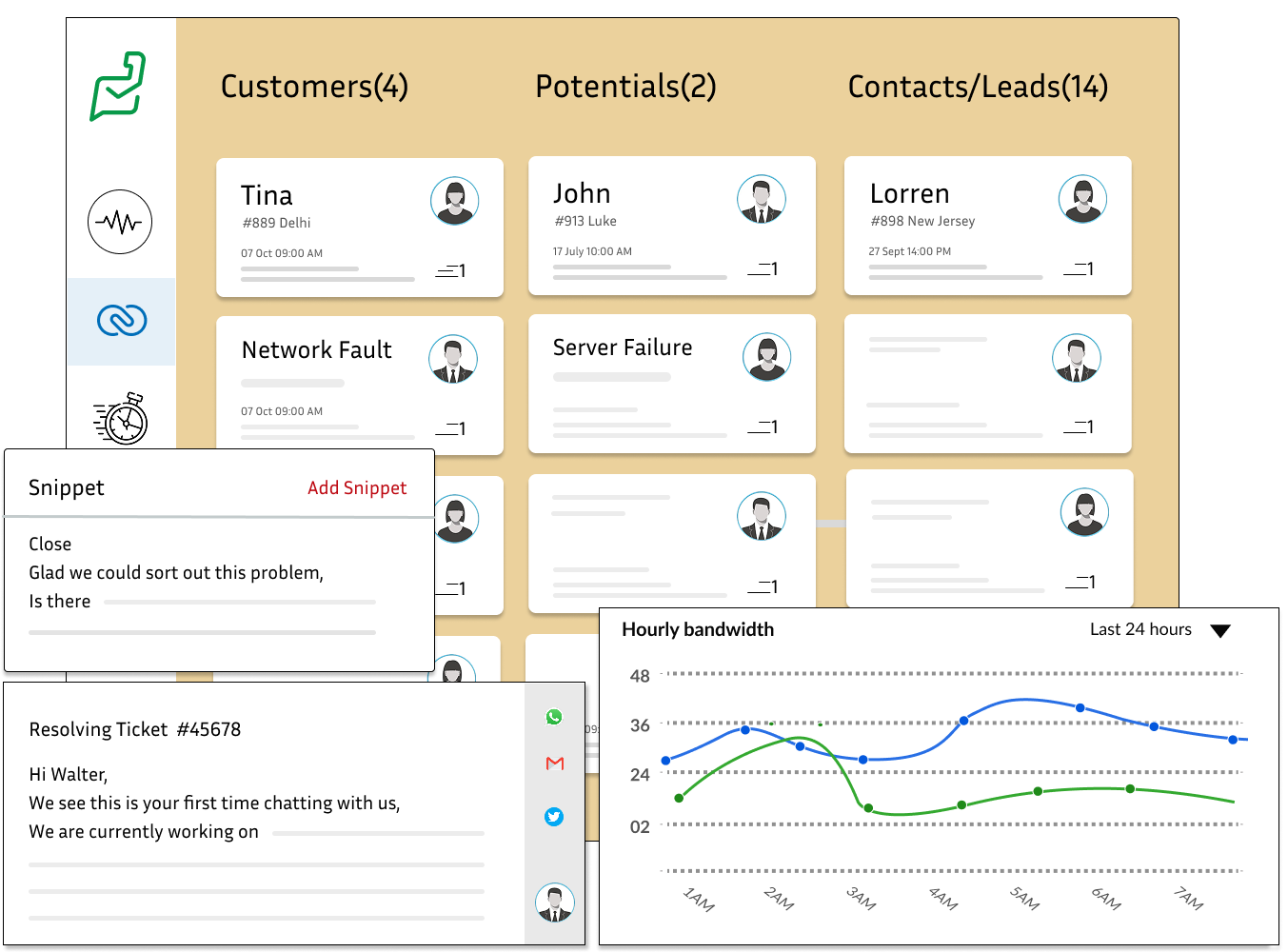This screenshot has height=952, width=1288.
Task: Choose the WhatsApp channel icon
Action: pos(554,717)
